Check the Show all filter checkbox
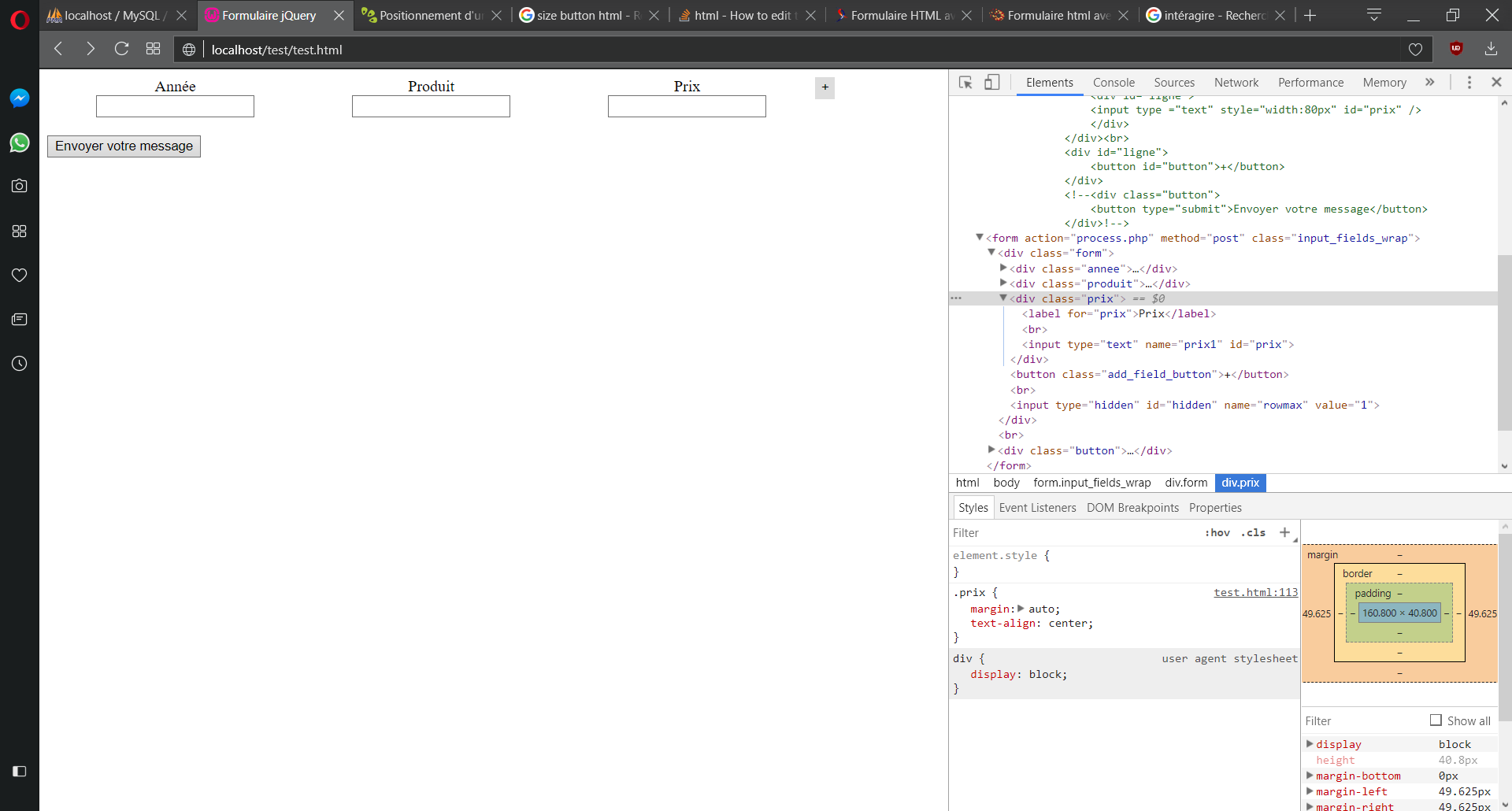The width and height of the screenshot is (1512, 811). (x=1436, y=720)
